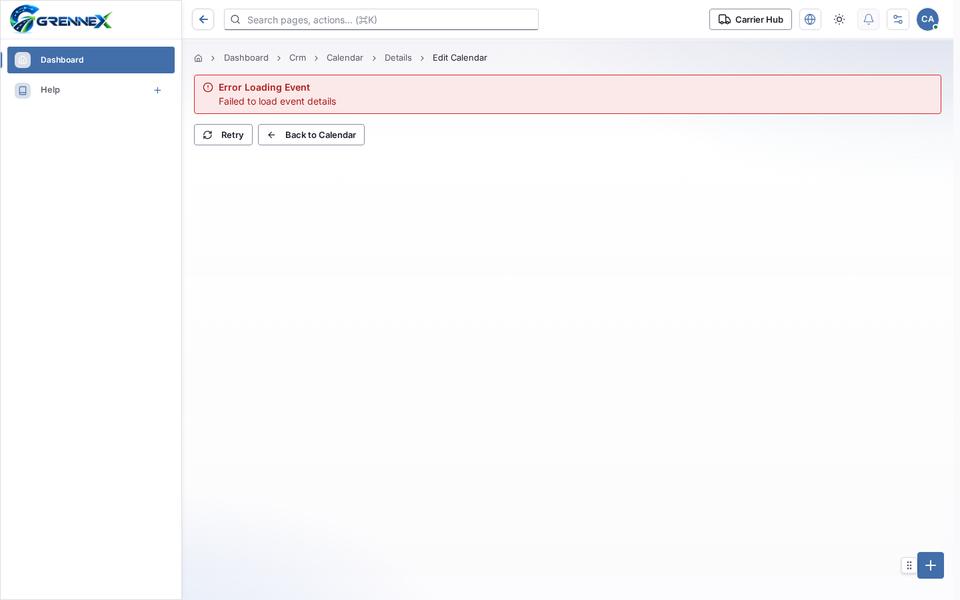Go back to Calendar

[312, 135]
